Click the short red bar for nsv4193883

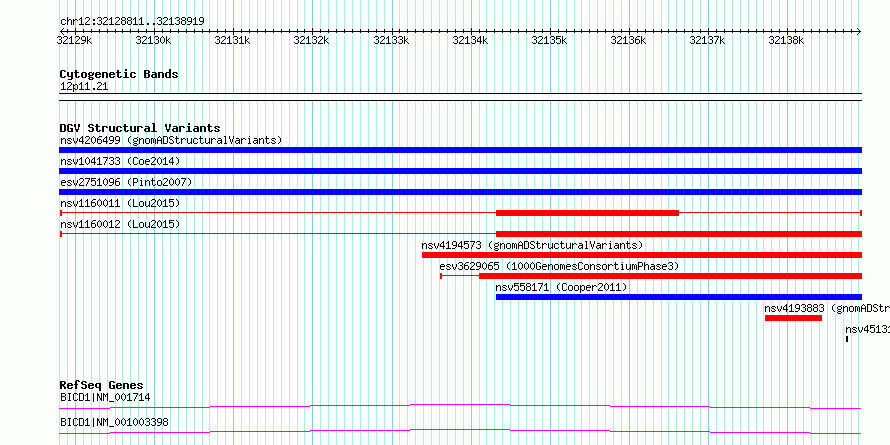[x=794, y=318]
